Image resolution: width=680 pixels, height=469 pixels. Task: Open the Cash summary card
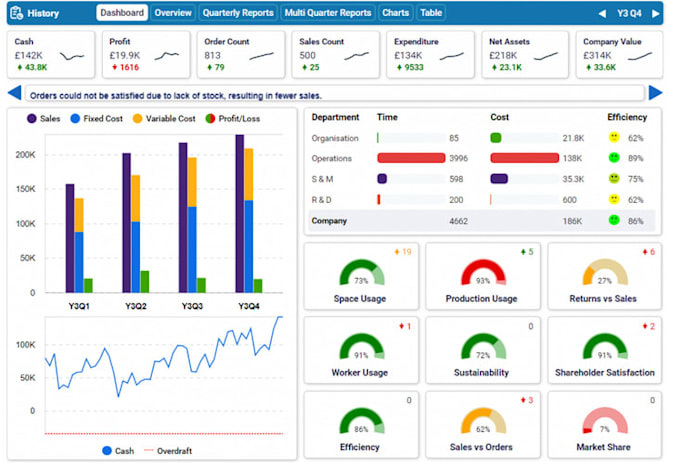pos(52,56)
